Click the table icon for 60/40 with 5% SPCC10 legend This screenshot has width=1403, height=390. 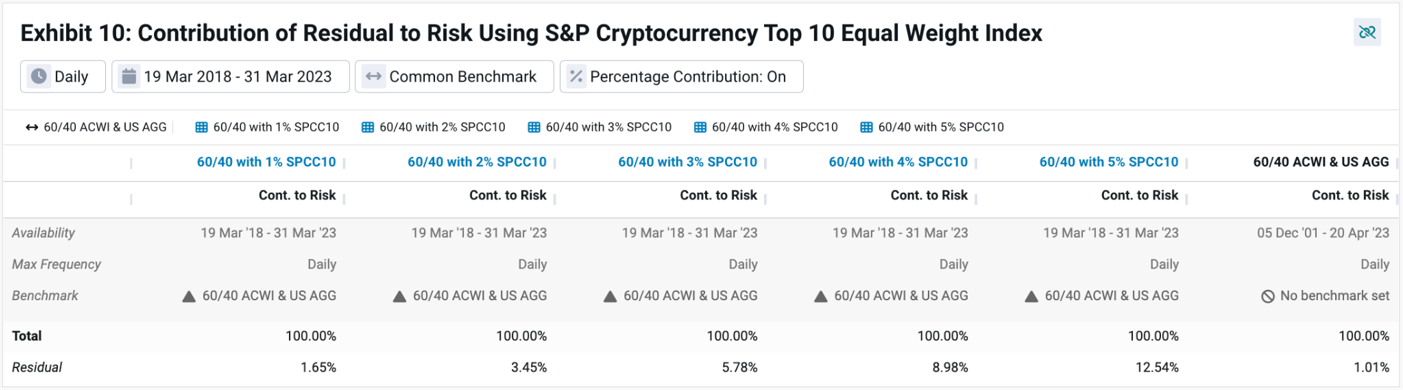coord(866,127)
